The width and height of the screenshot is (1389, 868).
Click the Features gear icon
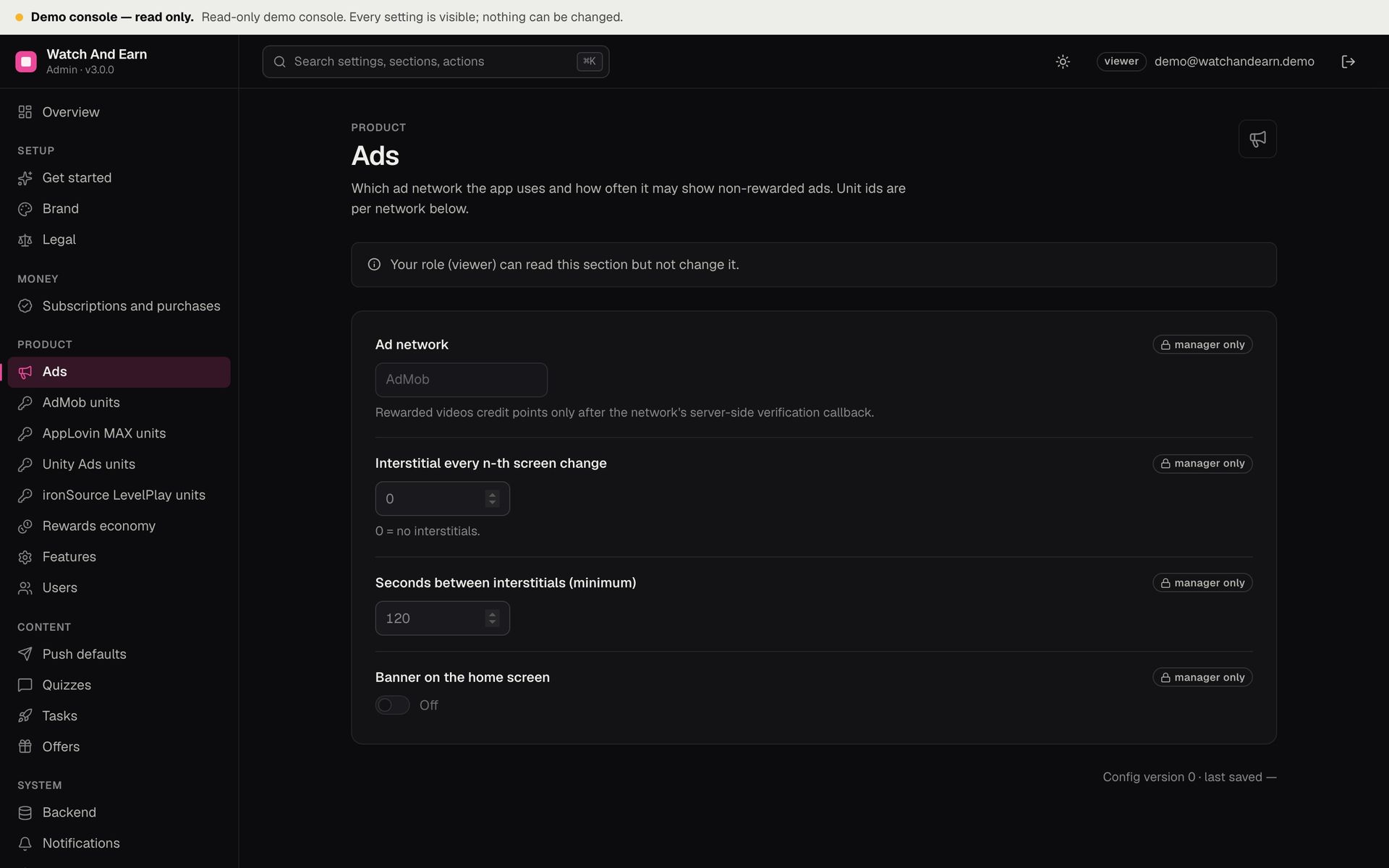(x=25, y=557)
